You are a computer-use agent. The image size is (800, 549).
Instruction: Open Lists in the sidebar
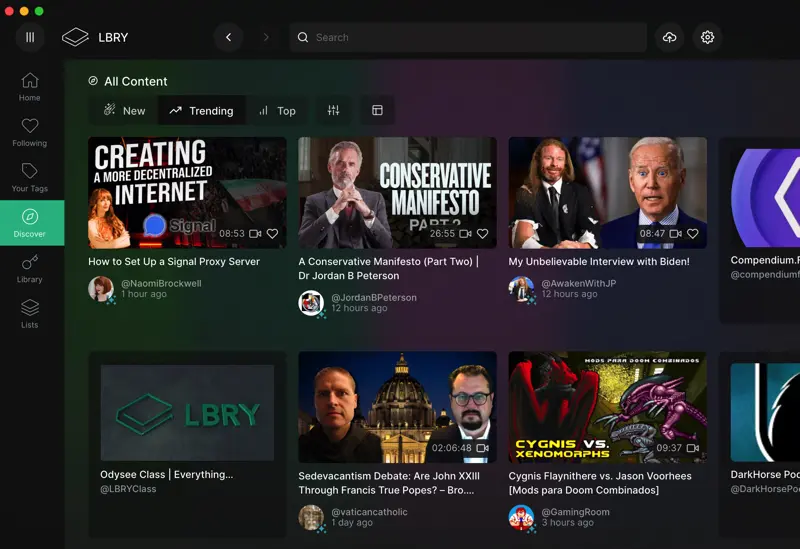click(30, 314)
